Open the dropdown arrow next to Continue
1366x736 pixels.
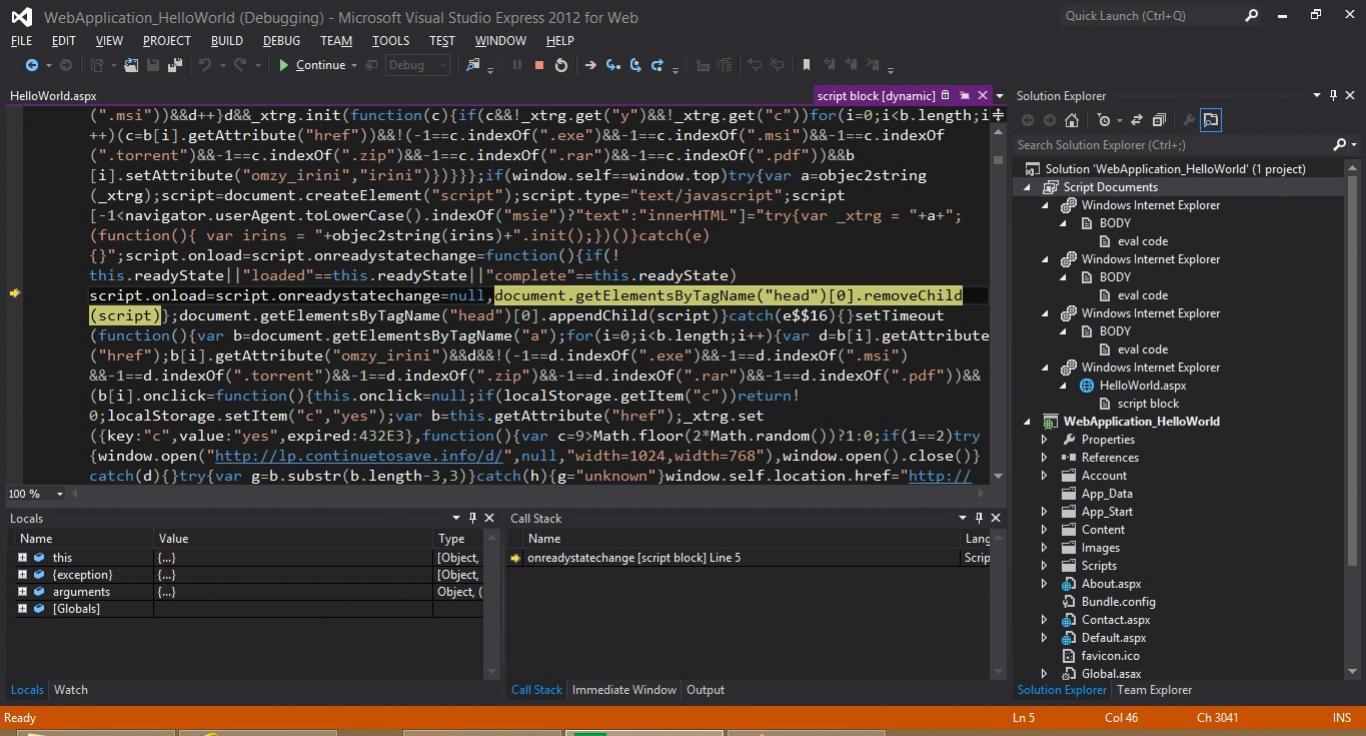[354, 65]
